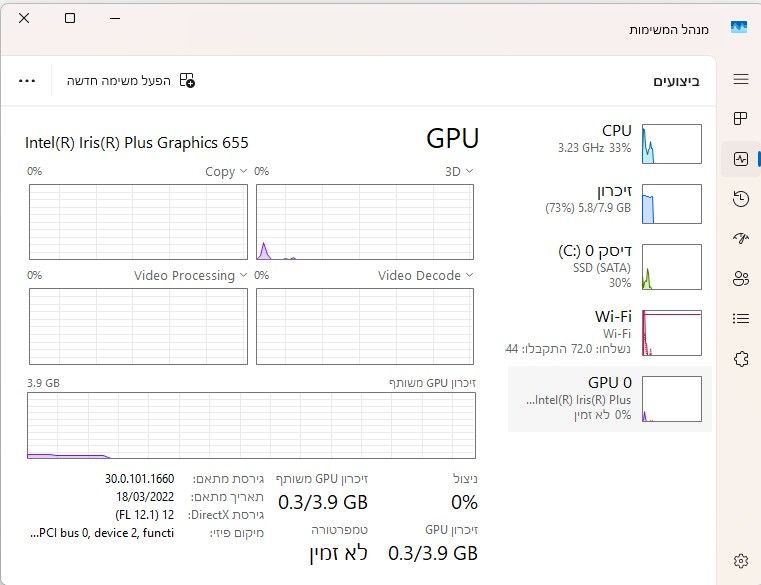Click the CPU mini graph thumbnail
This screenshot has height=585, width=761.
click(672, 144)
